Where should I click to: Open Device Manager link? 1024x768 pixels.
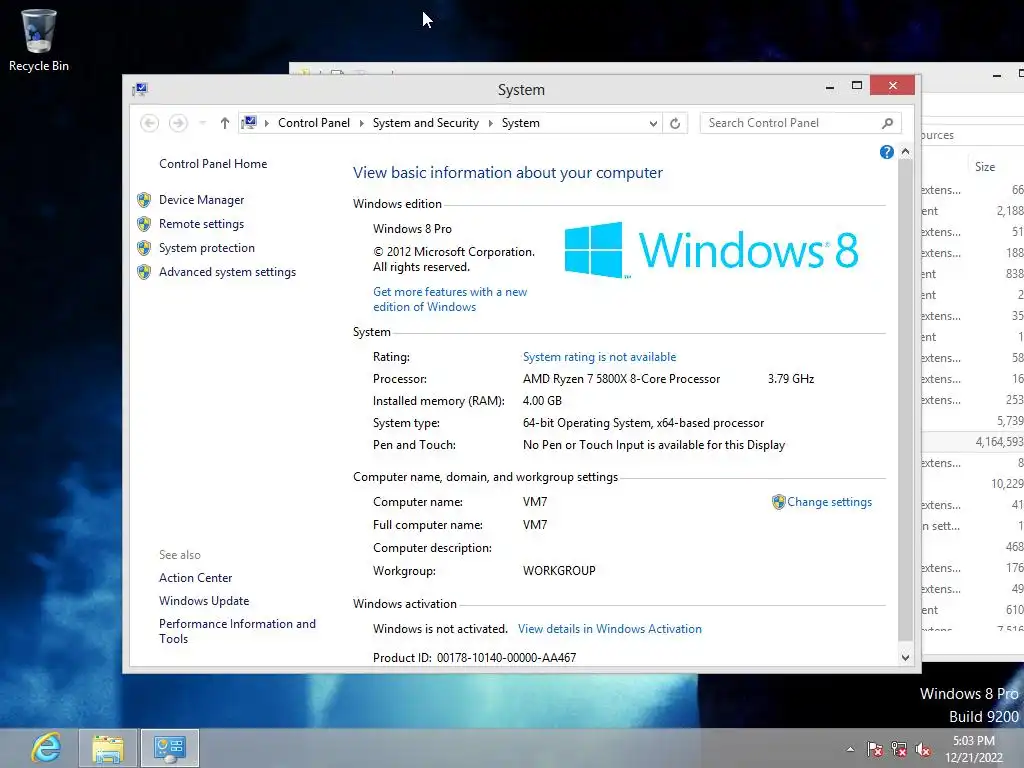pos(201,200)
